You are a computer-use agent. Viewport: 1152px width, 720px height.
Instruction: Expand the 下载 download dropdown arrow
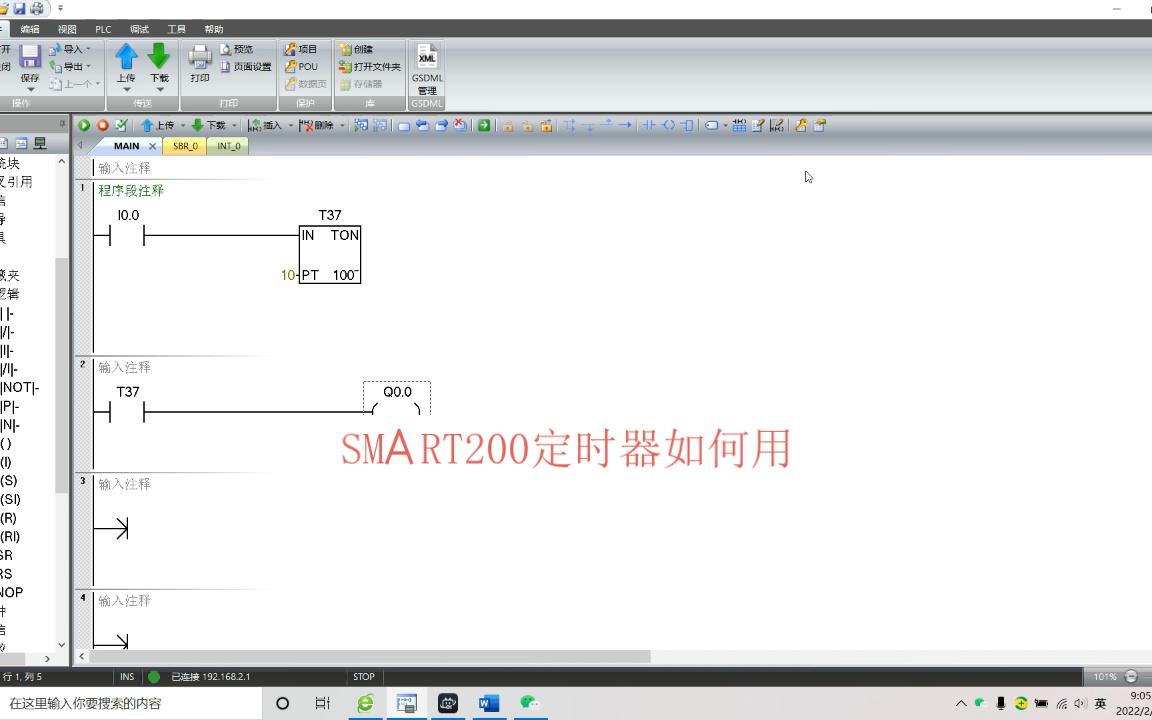point(234,125)
